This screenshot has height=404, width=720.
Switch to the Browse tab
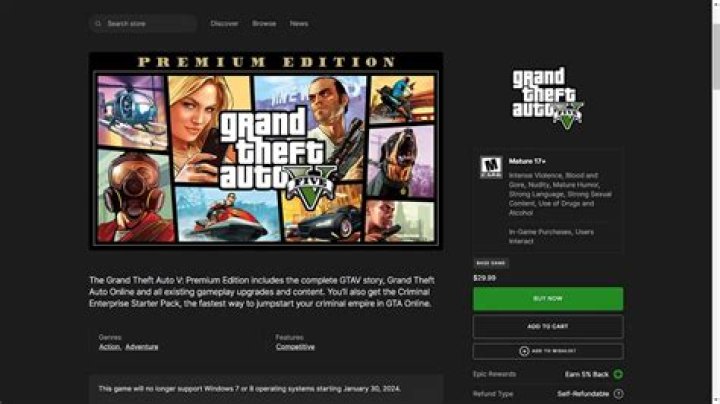264,23
